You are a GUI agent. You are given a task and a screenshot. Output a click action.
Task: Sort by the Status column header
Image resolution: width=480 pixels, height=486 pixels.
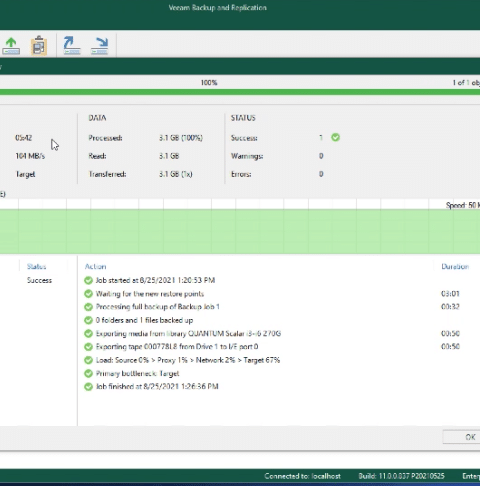(x=36, y=266)
